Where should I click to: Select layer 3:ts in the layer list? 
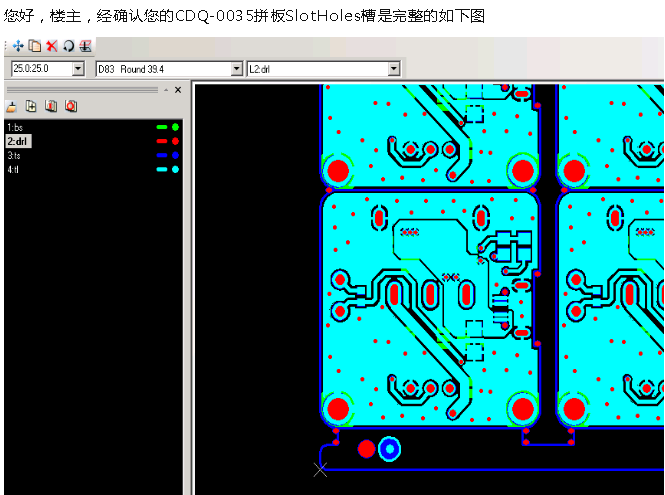pyautogui.click(x=14, y=156)
